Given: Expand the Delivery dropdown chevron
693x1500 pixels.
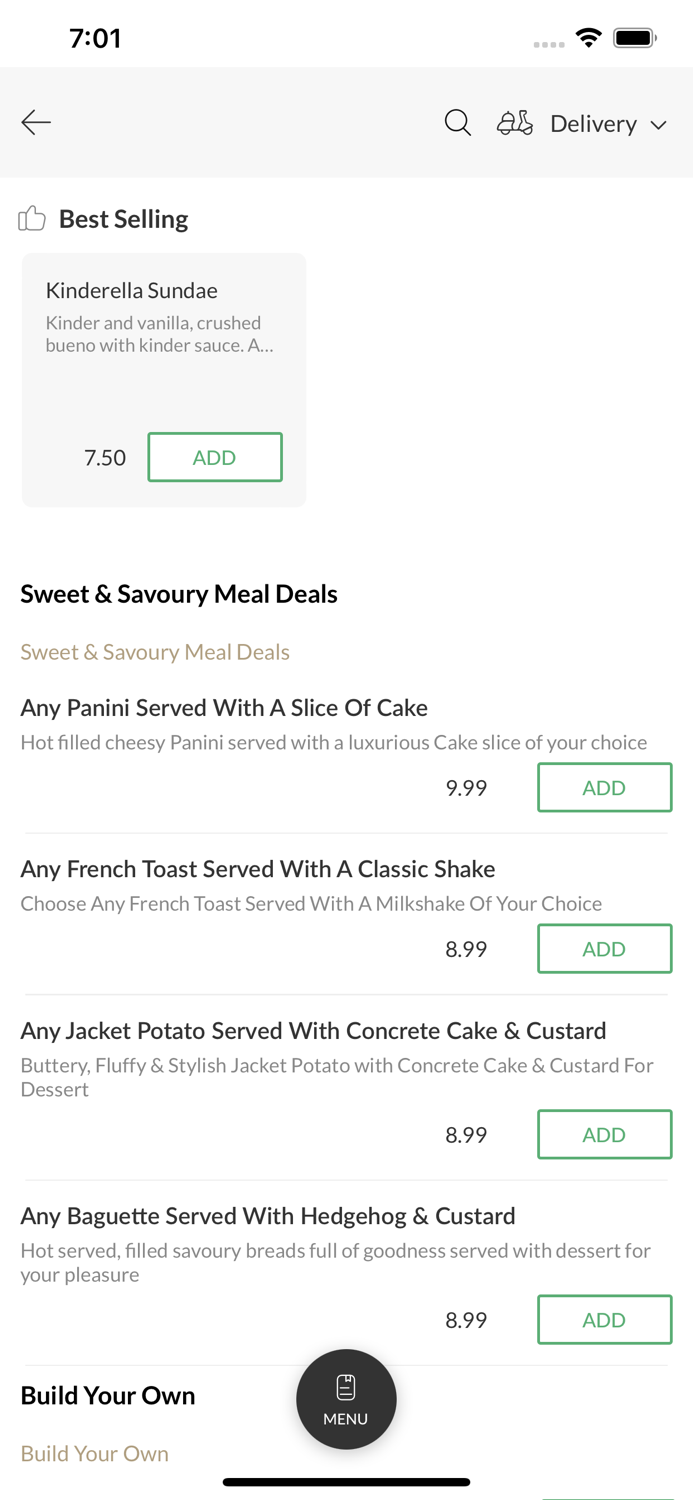Looking at the screenshot, I should pyautogui.click(x=659, y=125).
